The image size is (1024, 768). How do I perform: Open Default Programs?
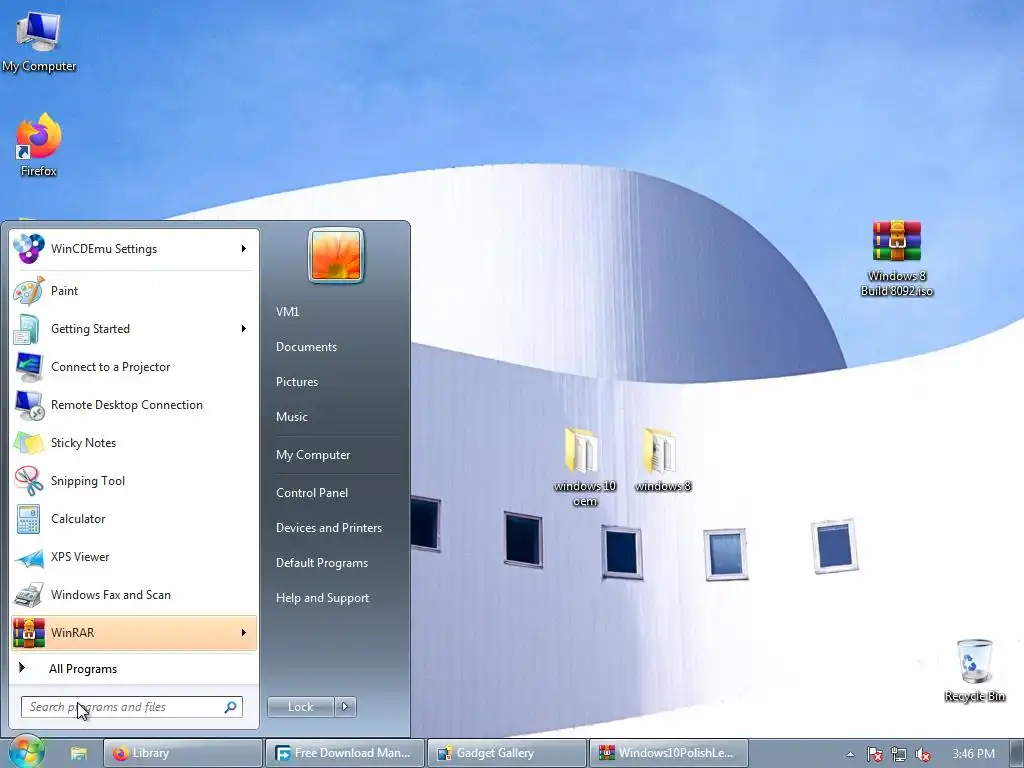click(321, 563)
